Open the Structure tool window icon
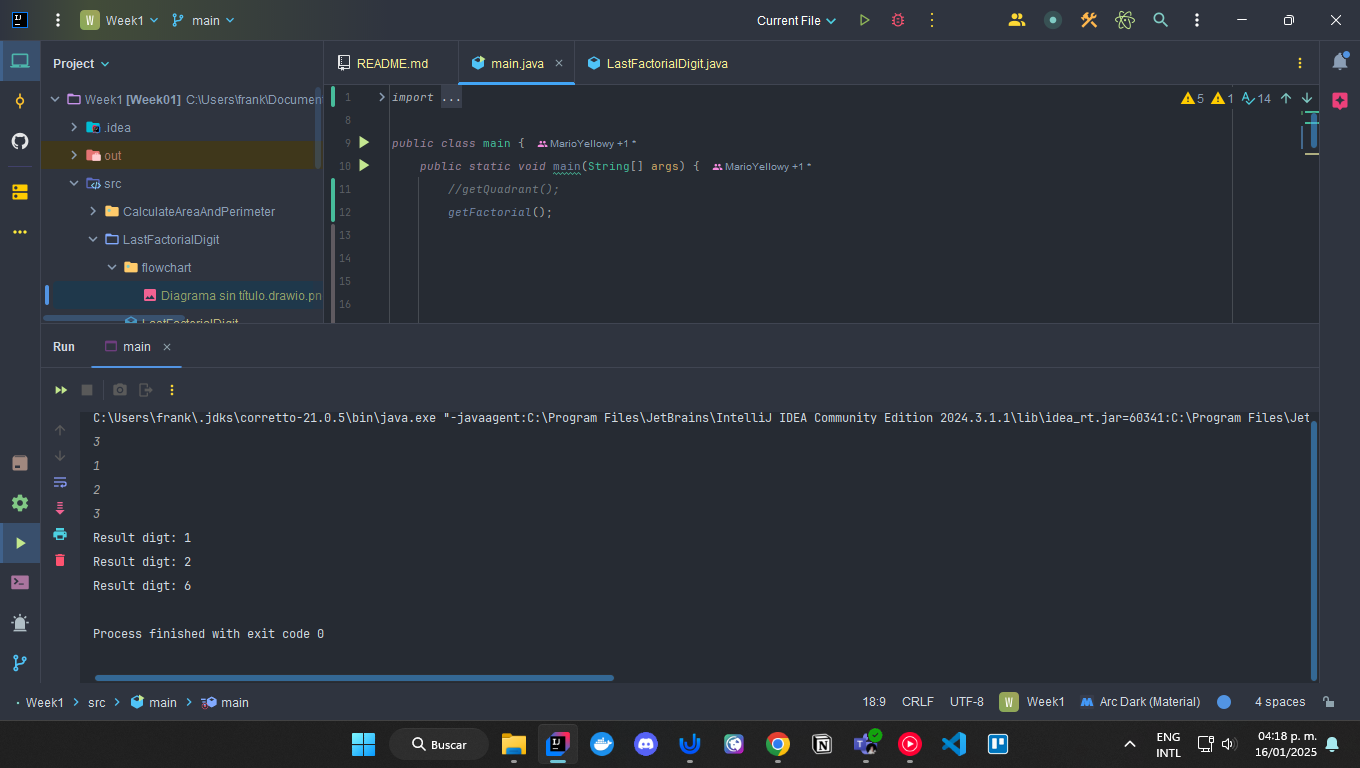The width and height of the screenshot is (1360, 768). pos(20,191)
